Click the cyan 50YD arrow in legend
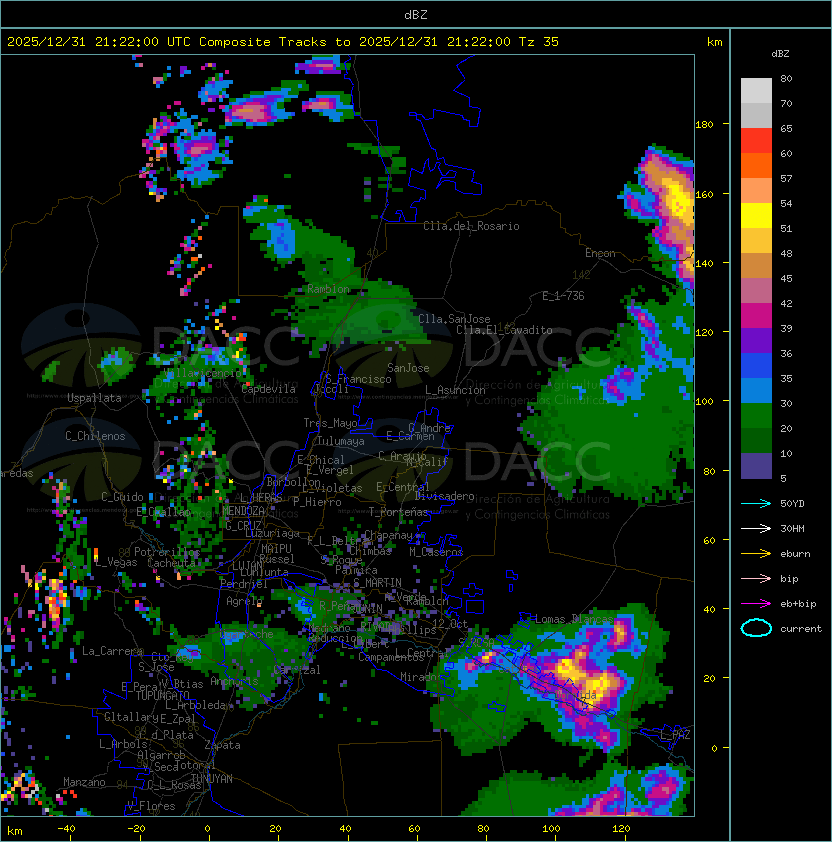Screen dimensions: 832x842 click(756, 504)
